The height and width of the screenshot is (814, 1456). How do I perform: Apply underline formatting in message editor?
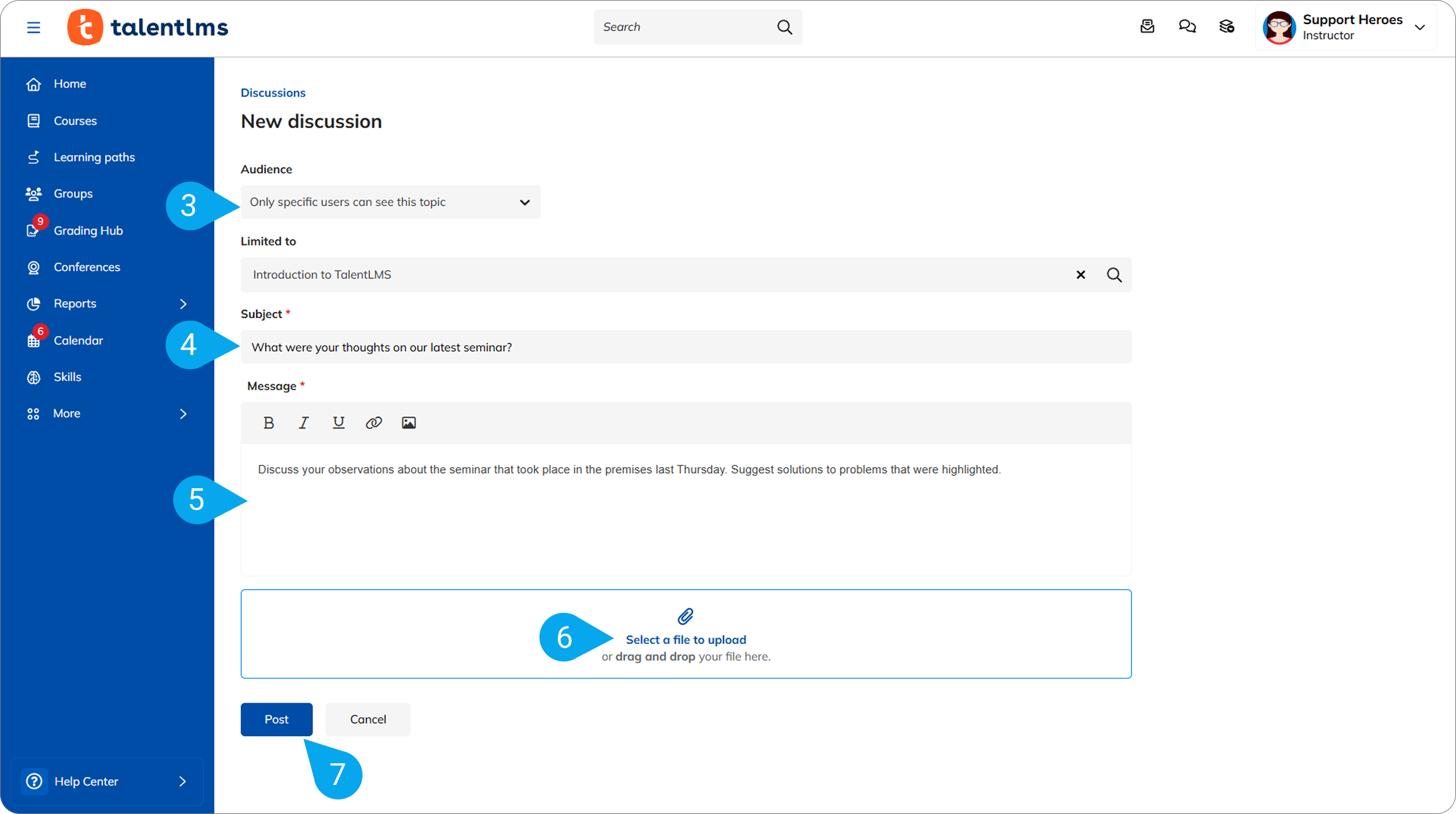(338, 422)
